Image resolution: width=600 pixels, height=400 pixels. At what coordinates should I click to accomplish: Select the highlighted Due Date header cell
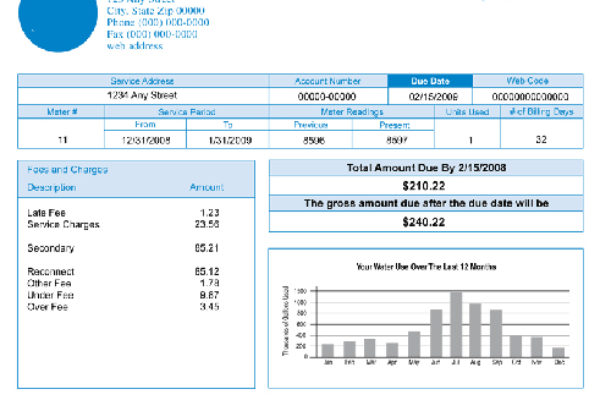point(428,81)
